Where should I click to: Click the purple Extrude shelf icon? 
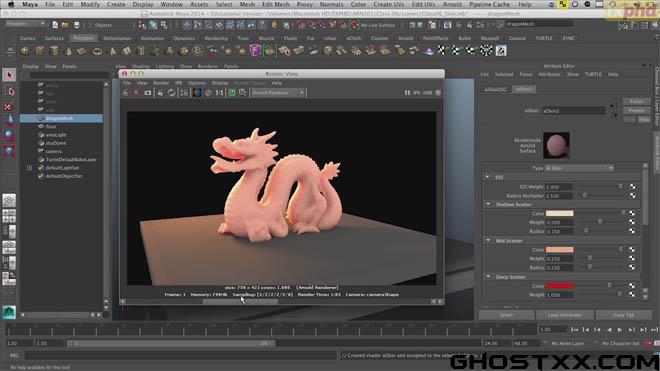point(255,51)
